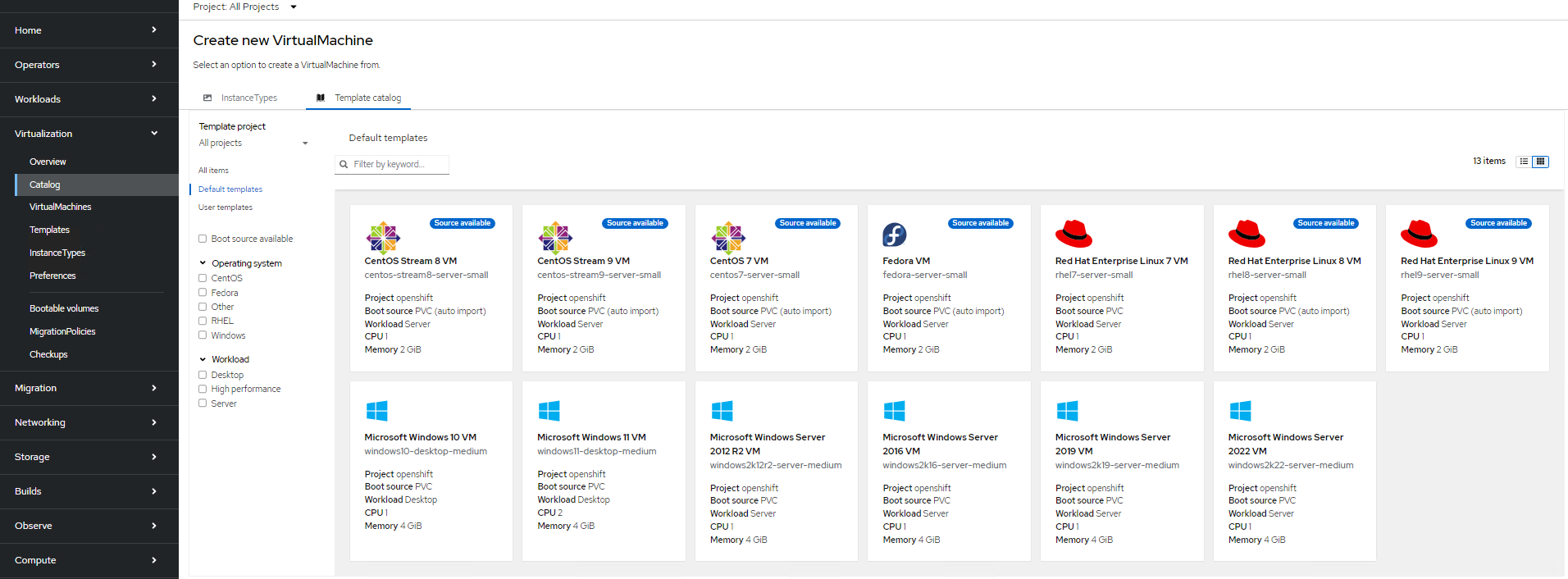This screenshot has height=579, width=1568.
Task: Click Source available badge on CentOS Stream 8
Action: point(463,223)
